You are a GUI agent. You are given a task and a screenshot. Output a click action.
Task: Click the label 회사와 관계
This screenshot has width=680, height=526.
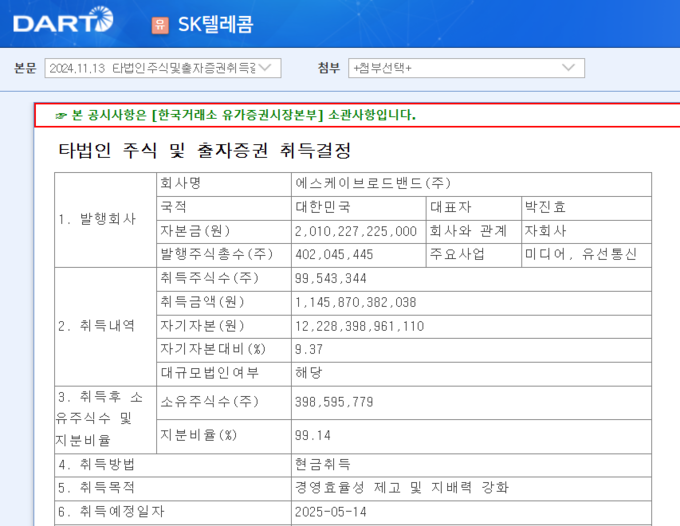click(x=468, y=231)
